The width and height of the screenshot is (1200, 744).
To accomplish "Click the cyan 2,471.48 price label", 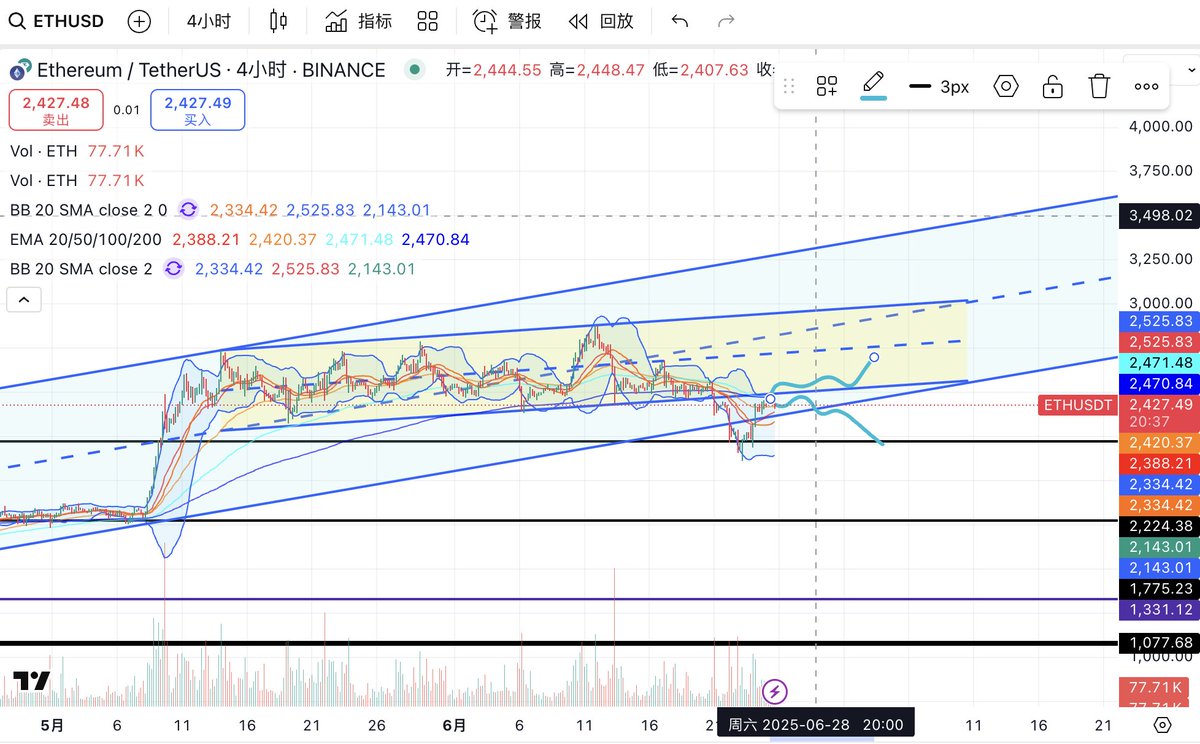I will pos(1160,363).
